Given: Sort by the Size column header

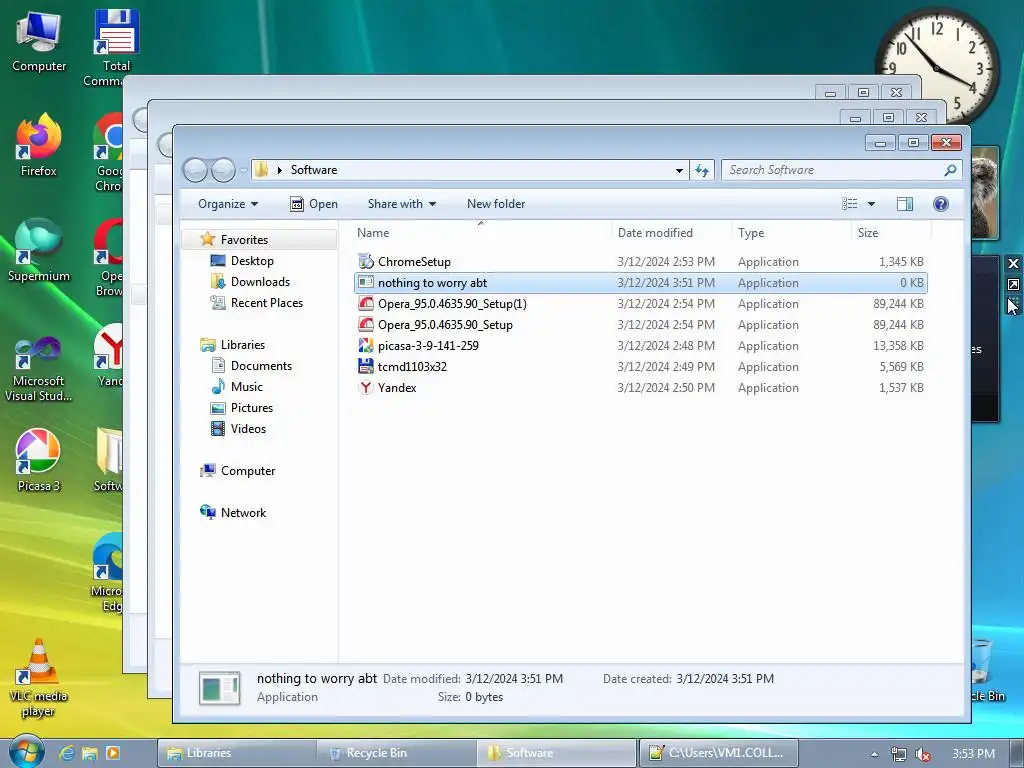Looking at the screenshot, I should (x=891, y=232).
